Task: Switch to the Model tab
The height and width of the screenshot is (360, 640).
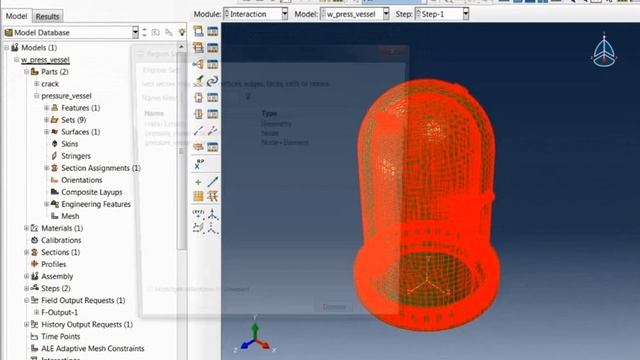Action: point(16,16)
